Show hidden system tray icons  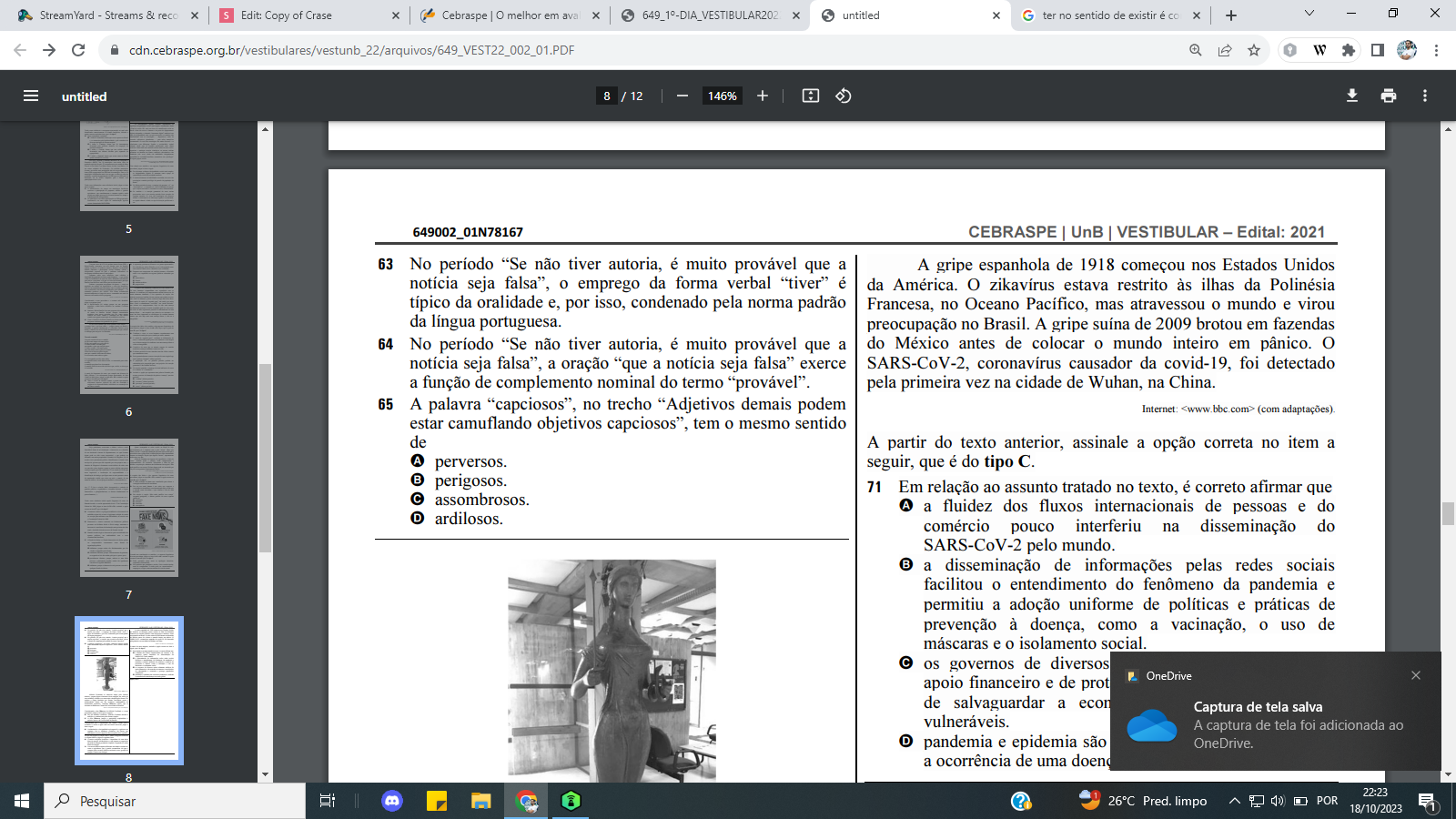[x=1234, y=801]
